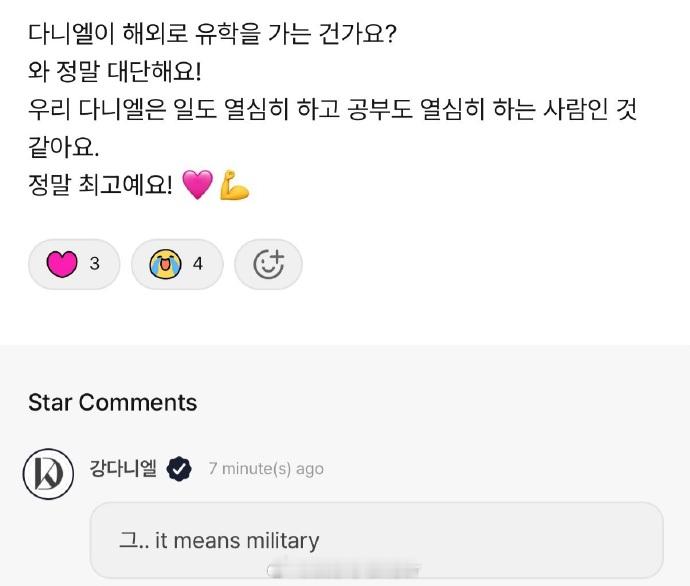Viewport: 690px width, 586px height.
Task: Select the Star Comments section heading
Action: pos(112,402)
